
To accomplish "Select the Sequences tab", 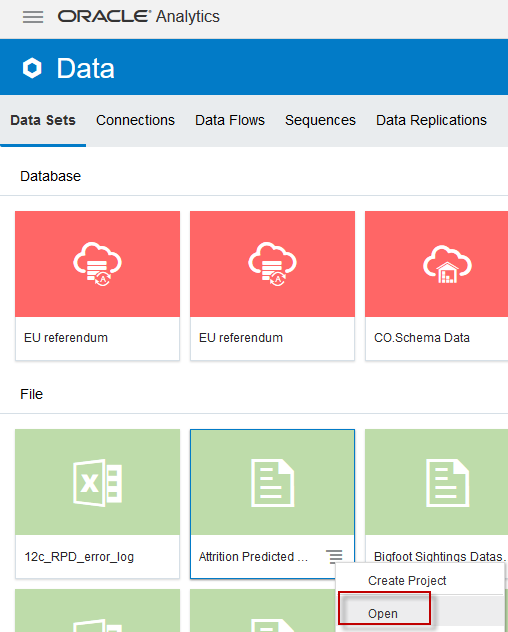I will click(320, 120).
